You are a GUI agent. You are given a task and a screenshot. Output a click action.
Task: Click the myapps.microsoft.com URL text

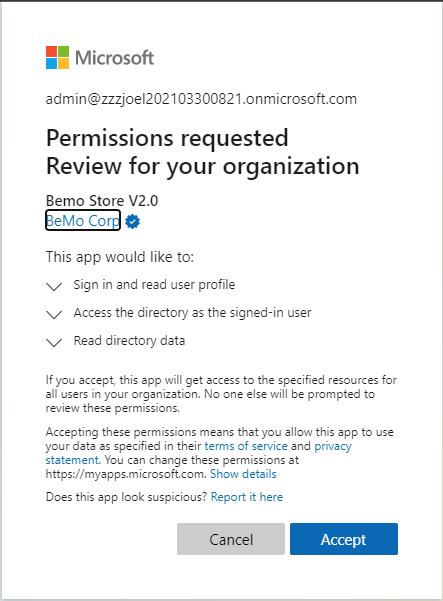(x=126, y=474)
